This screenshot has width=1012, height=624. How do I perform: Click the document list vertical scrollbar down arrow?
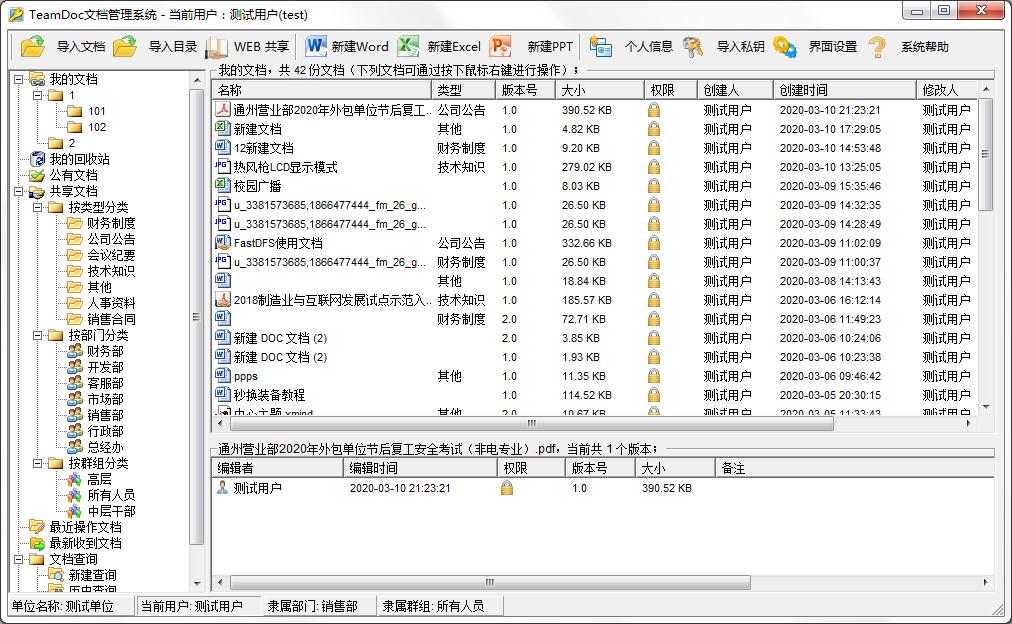987,407
